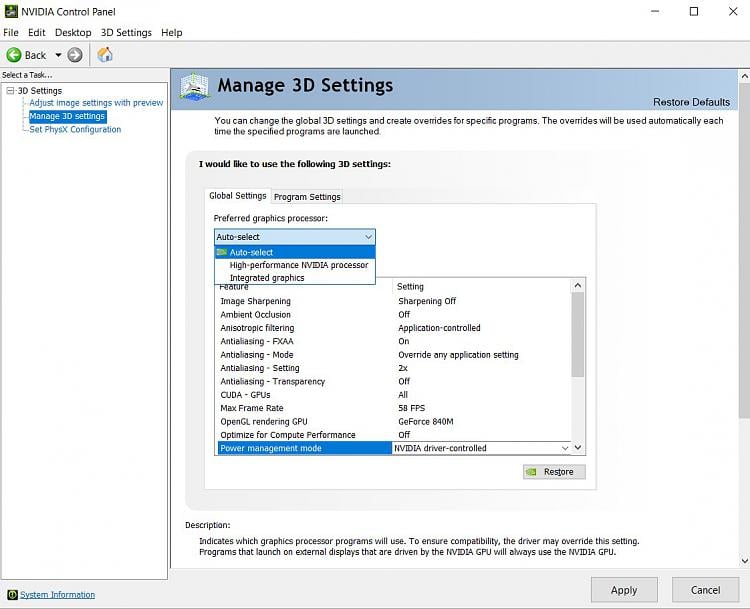Screen dimensions: 750x609
Task: Select the Image Sharpening feature row
Action: click(x=395, y=301)
